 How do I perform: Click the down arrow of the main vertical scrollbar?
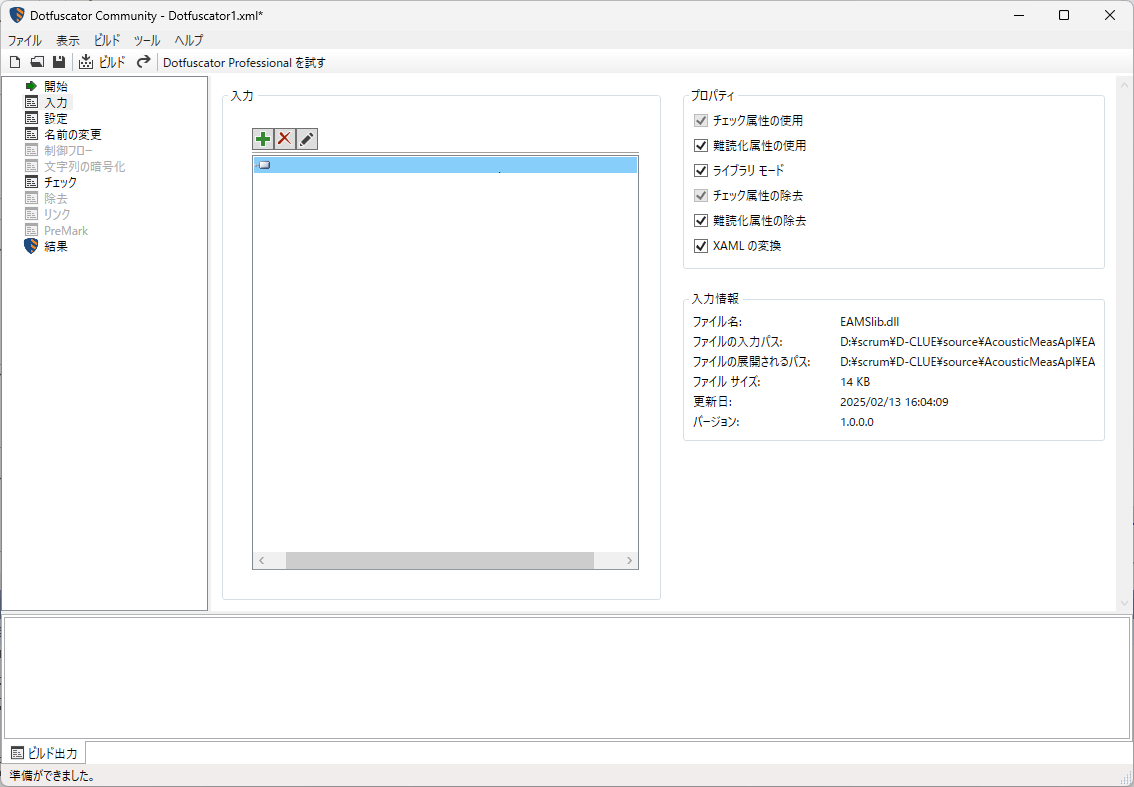1124,603
